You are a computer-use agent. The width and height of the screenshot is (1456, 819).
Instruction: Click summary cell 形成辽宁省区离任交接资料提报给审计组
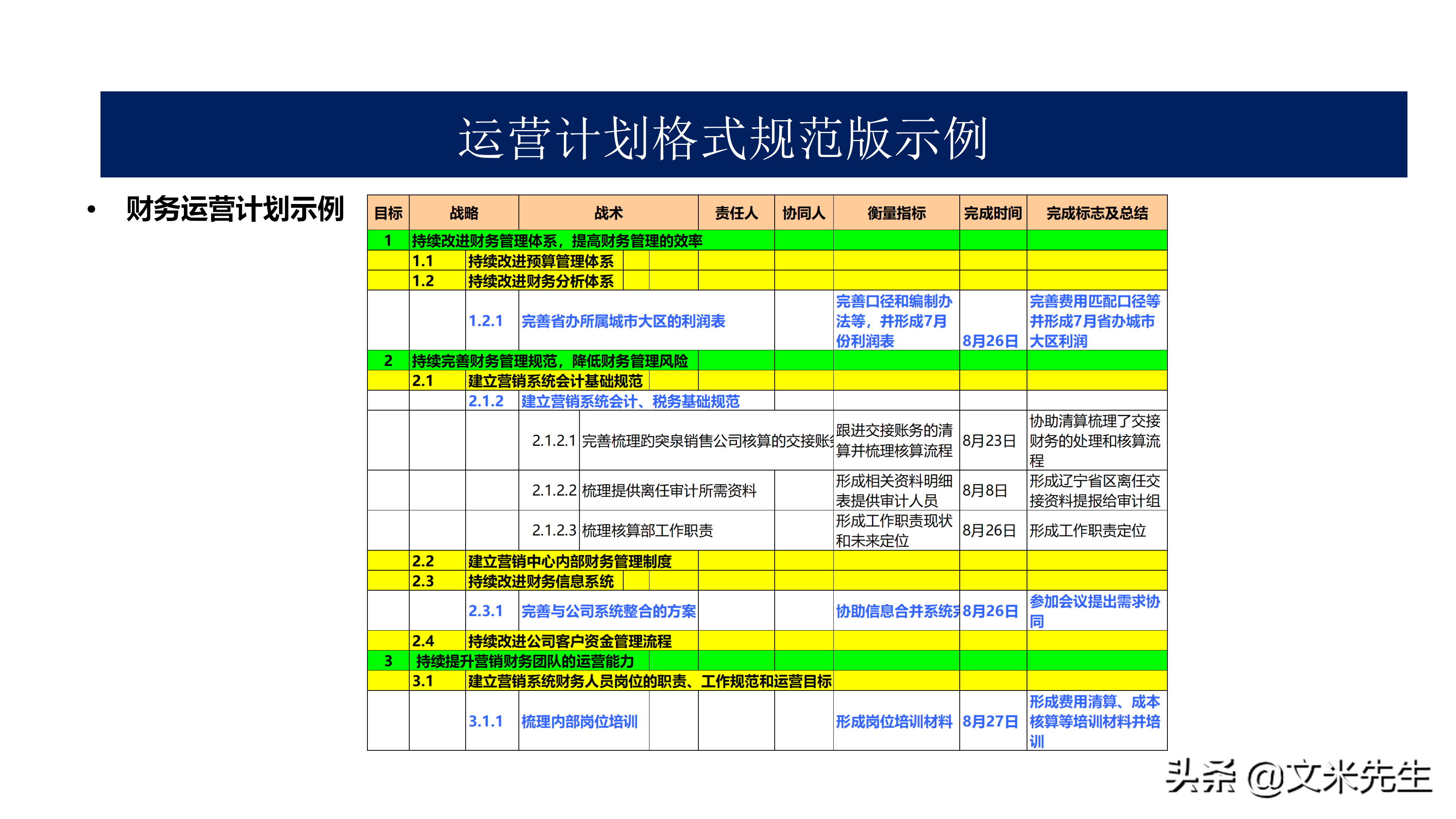(1097, 491)
